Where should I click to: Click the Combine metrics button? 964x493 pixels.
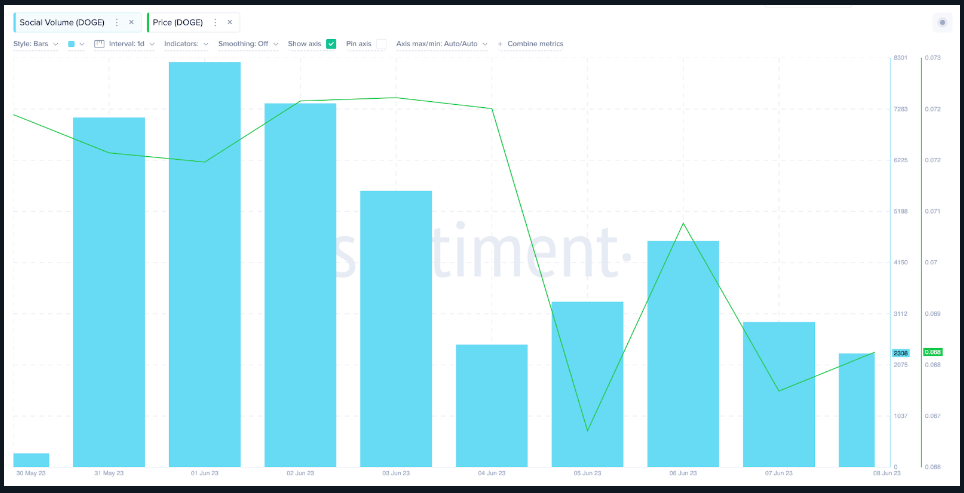[x=535, y=44]
